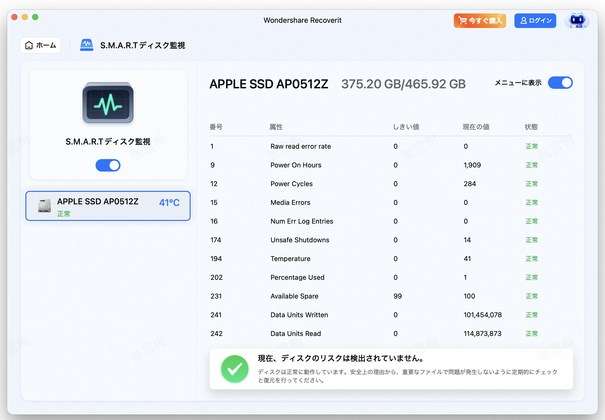
Task: Click the しきい値 column header
Action: click(x=406, y=127)
